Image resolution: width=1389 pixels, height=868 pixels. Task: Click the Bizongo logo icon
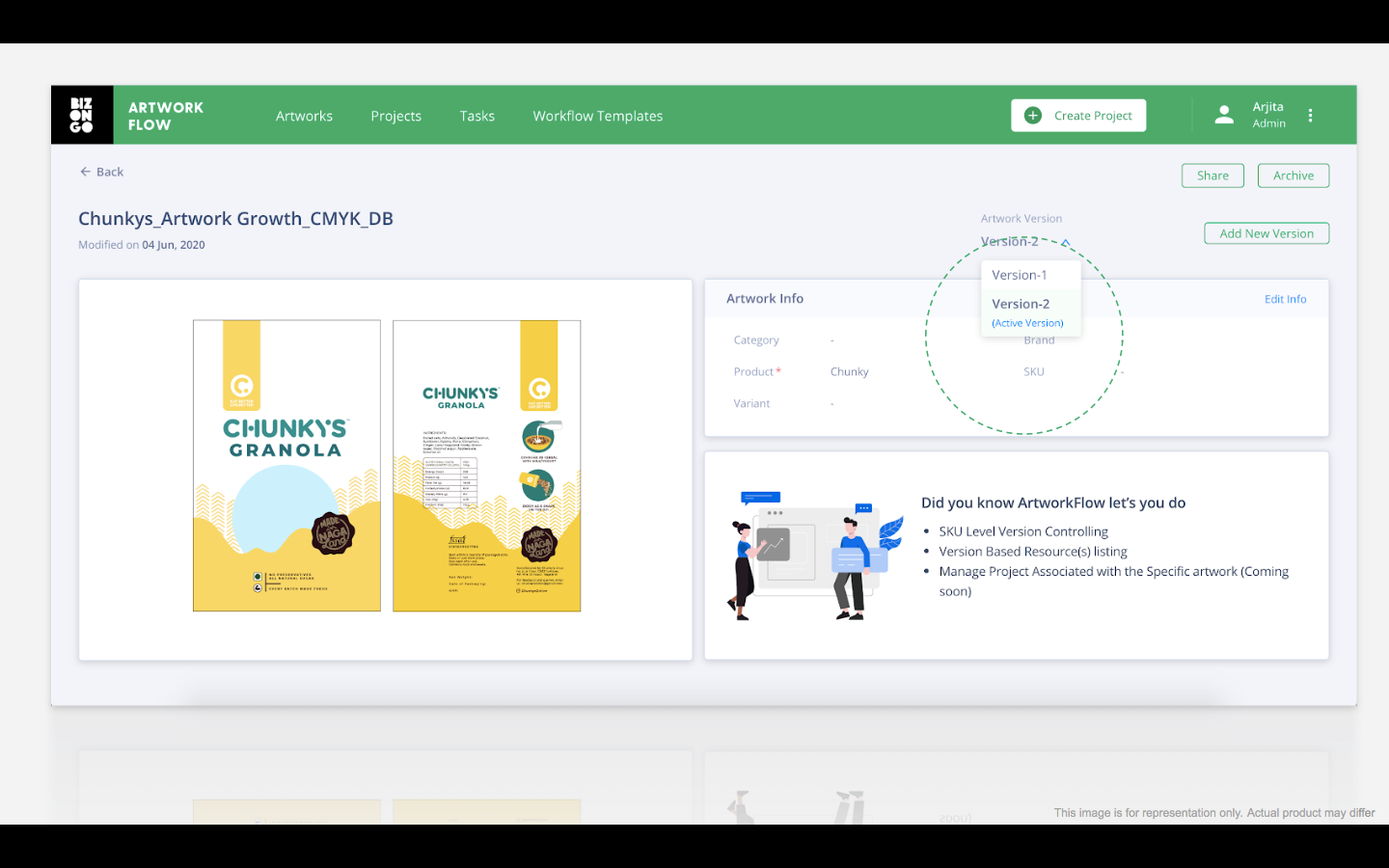pyautogui.click(x=82, y=115)
